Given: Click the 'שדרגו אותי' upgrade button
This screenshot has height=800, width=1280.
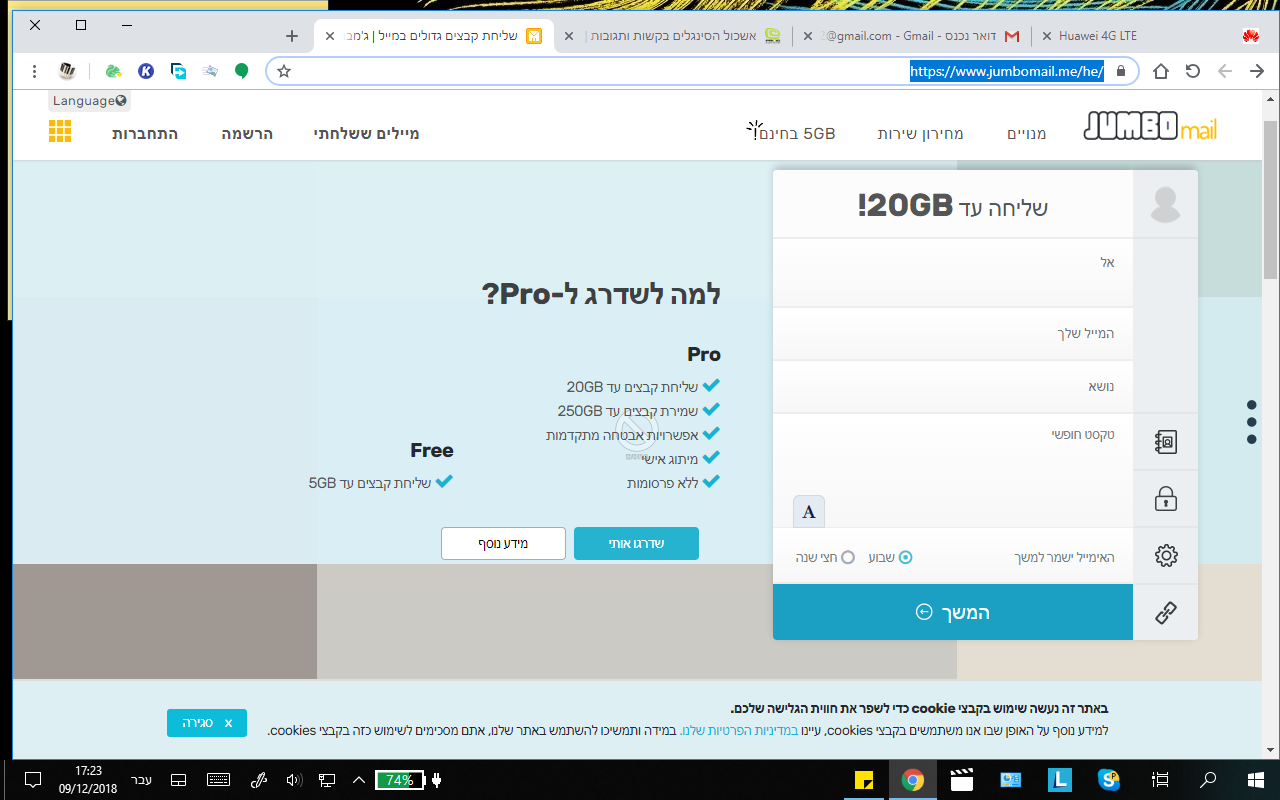Looking at the screenshot, I should [x=636, y=544].
